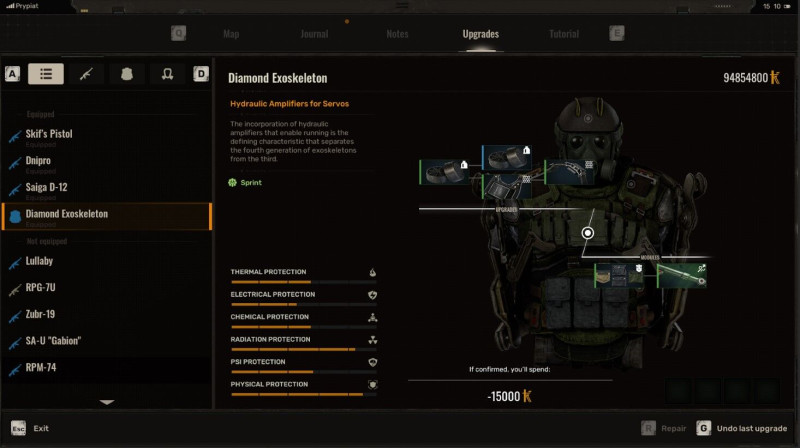Image resolution: width=800 pixels, height=448 pixels.
Task: Filter the list by helmet icon
Action: 167,74
